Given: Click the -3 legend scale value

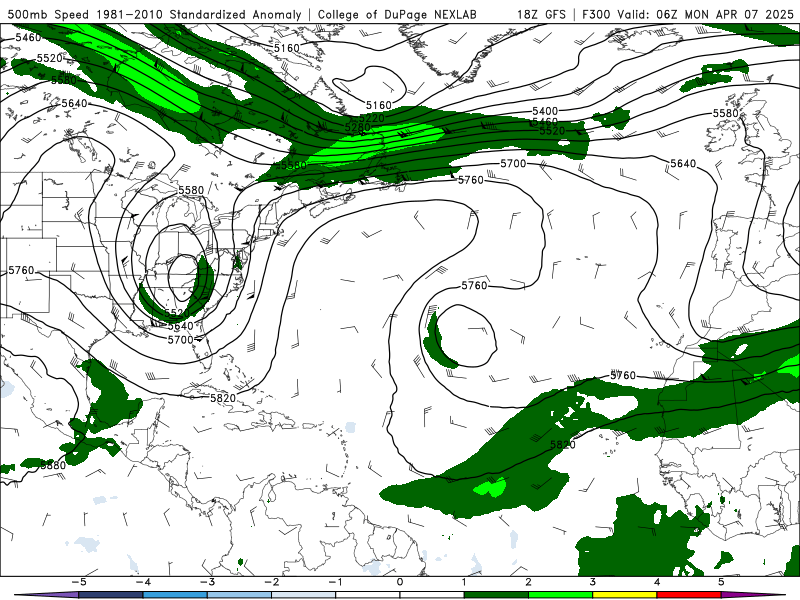Looking at the screenshot, I should (x=207, y=582).
